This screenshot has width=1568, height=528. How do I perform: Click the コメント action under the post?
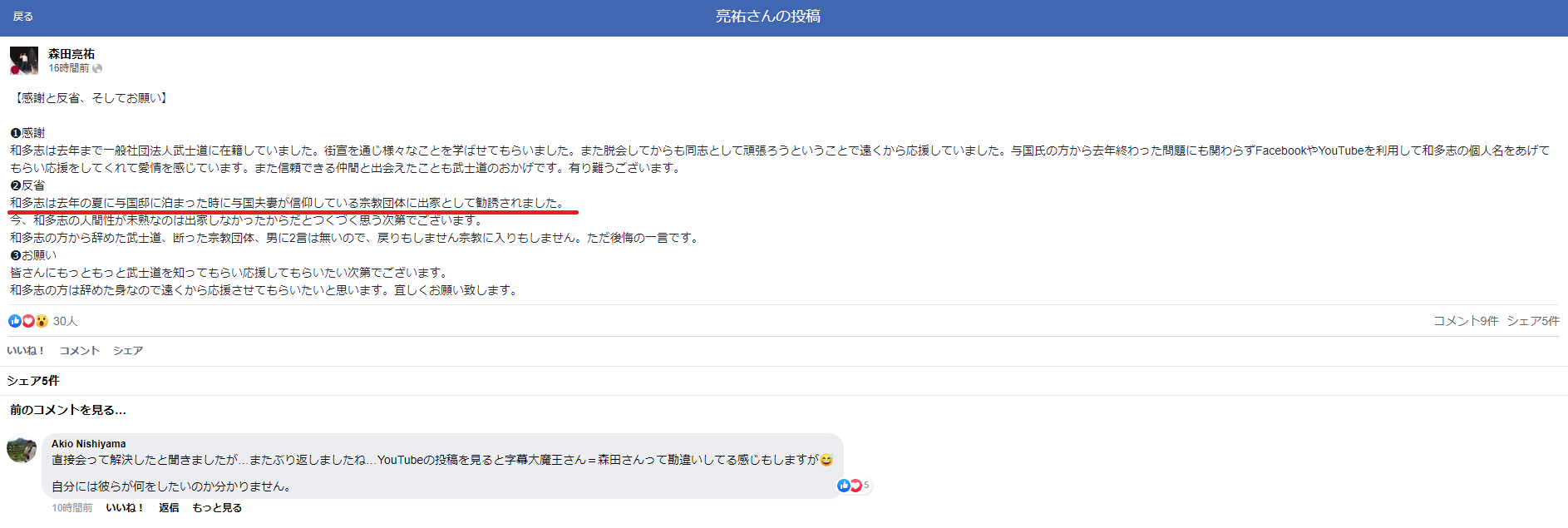[x=79, y=351]
